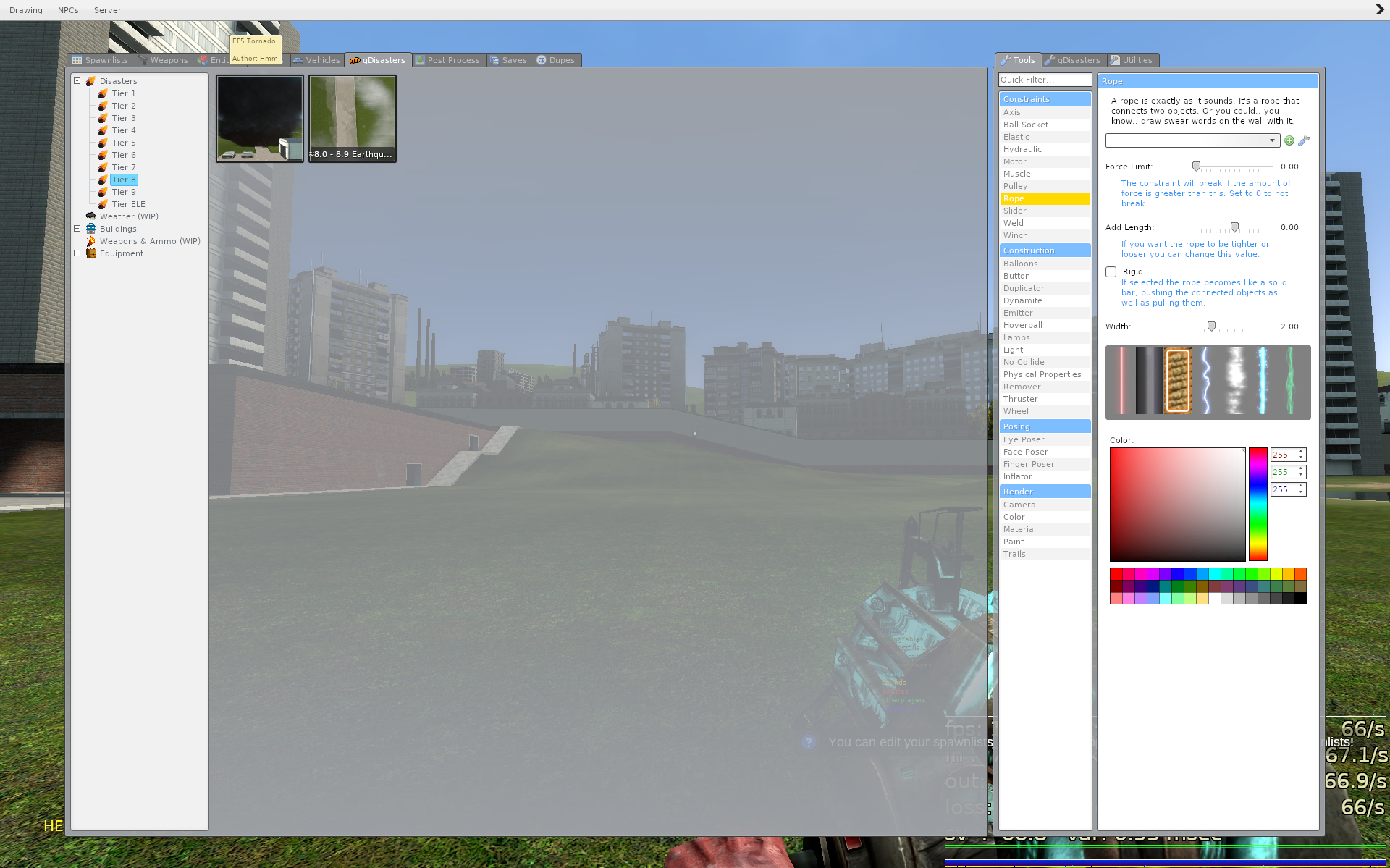Select the twisted rope material texture
1390x868 pixels.
point(1178,381)
